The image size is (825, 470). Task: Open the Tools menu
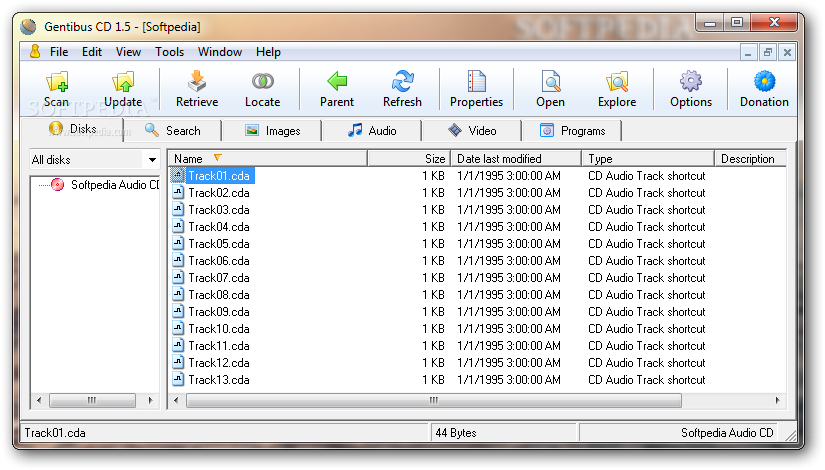pyautogui.click(x=169, y=52)
